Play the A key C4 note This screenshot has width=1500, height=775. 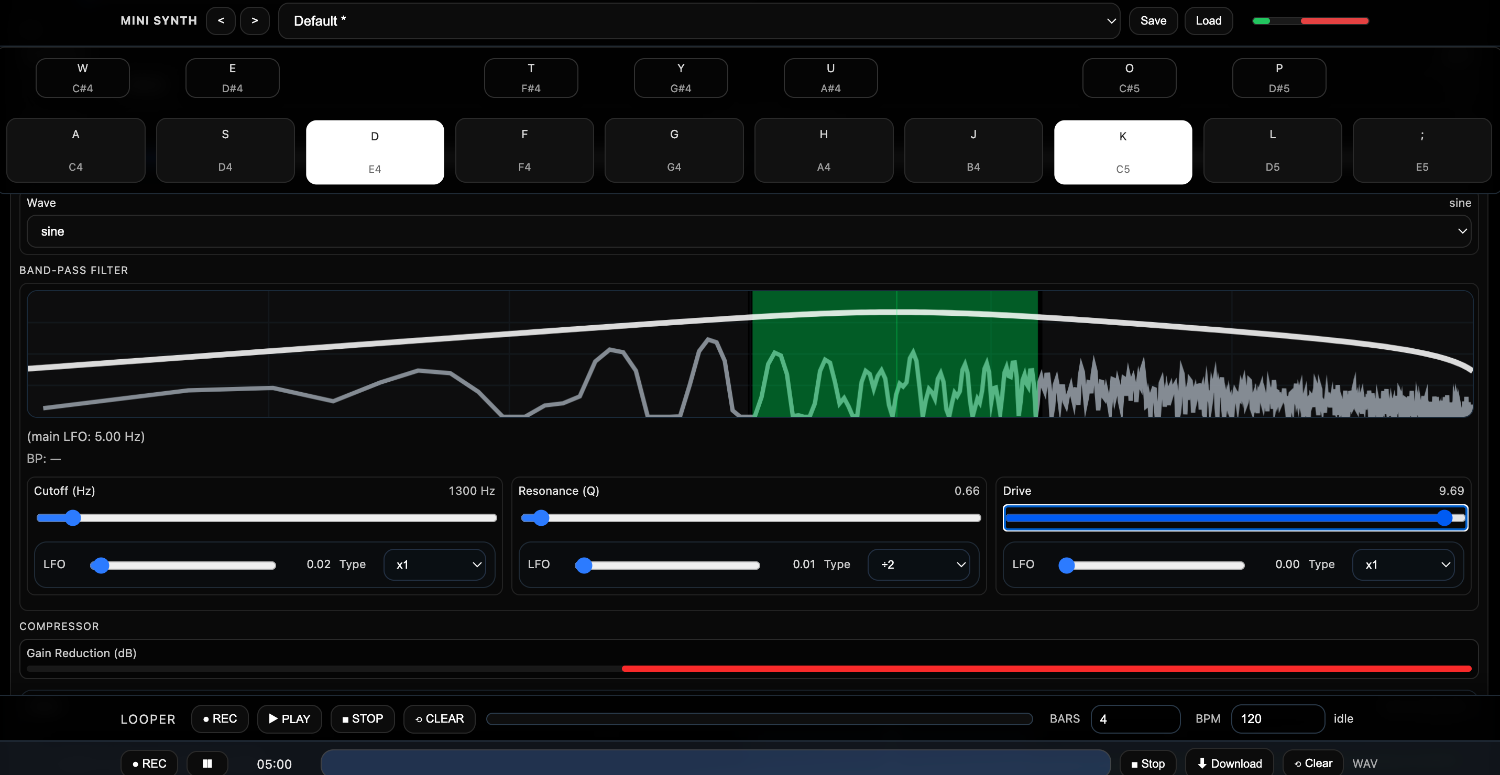pos(76,151)
